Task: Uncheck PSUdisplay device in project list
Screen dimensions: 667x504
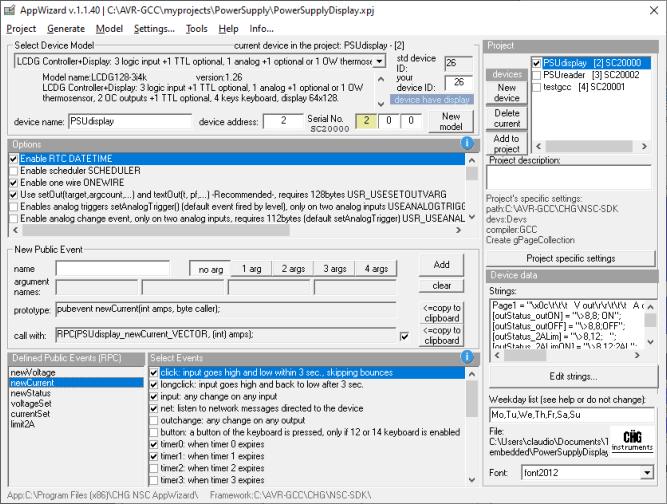Action: 536,63
